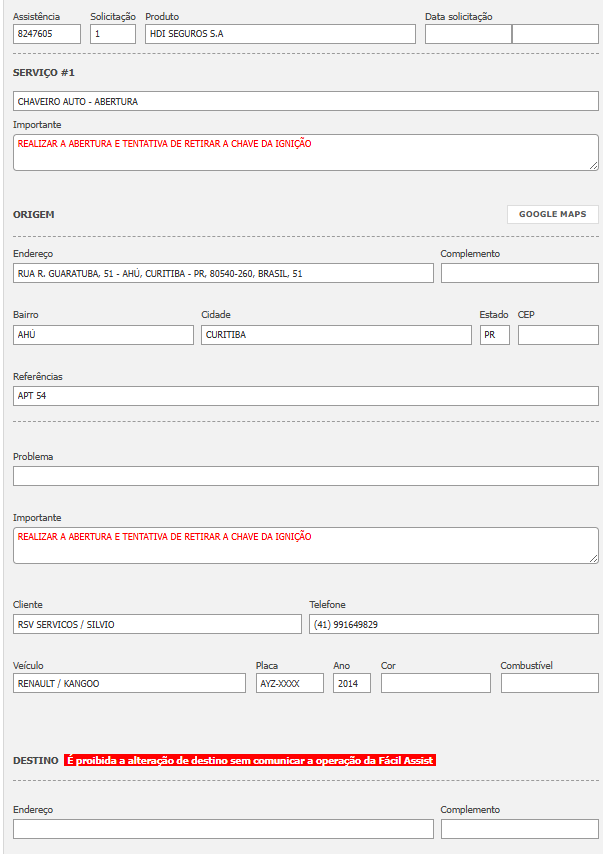Click the Estado field showing PR
The width and height of the screenshot is (603, 854).
tap(494, 335)
